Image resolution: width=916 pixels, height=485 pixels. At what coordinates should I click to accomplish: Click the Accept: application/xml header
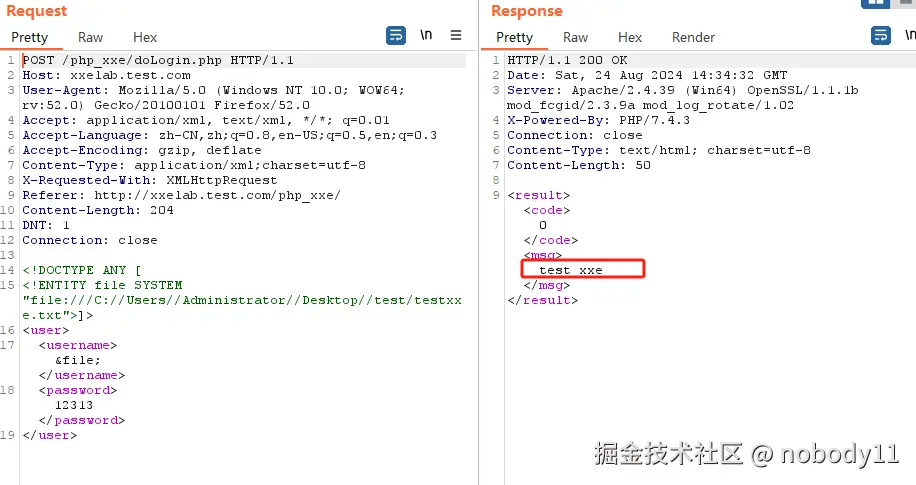click(206, 120)
